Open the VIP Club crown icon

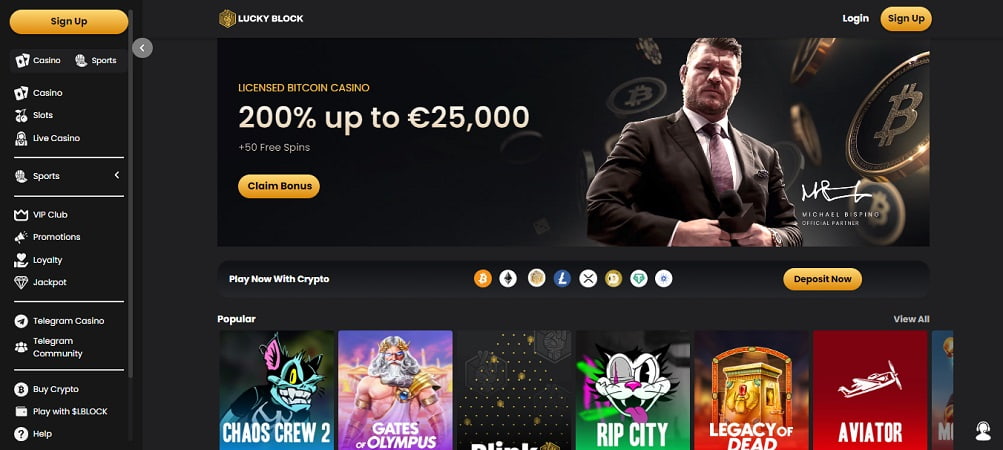[21, 215]
